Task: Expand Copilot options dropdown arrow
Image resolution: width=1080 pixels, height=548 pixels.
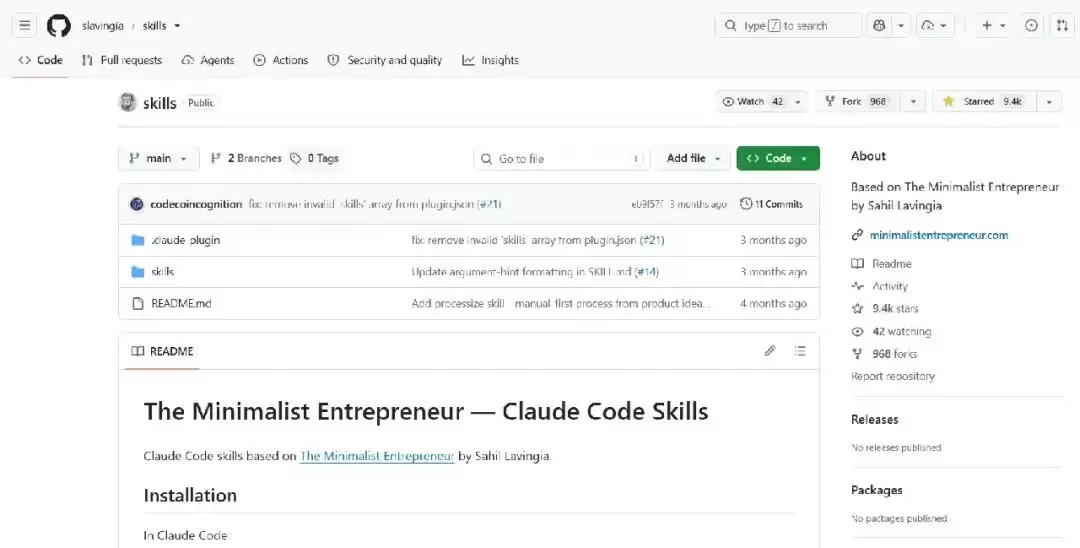Action: pos(901,25)
